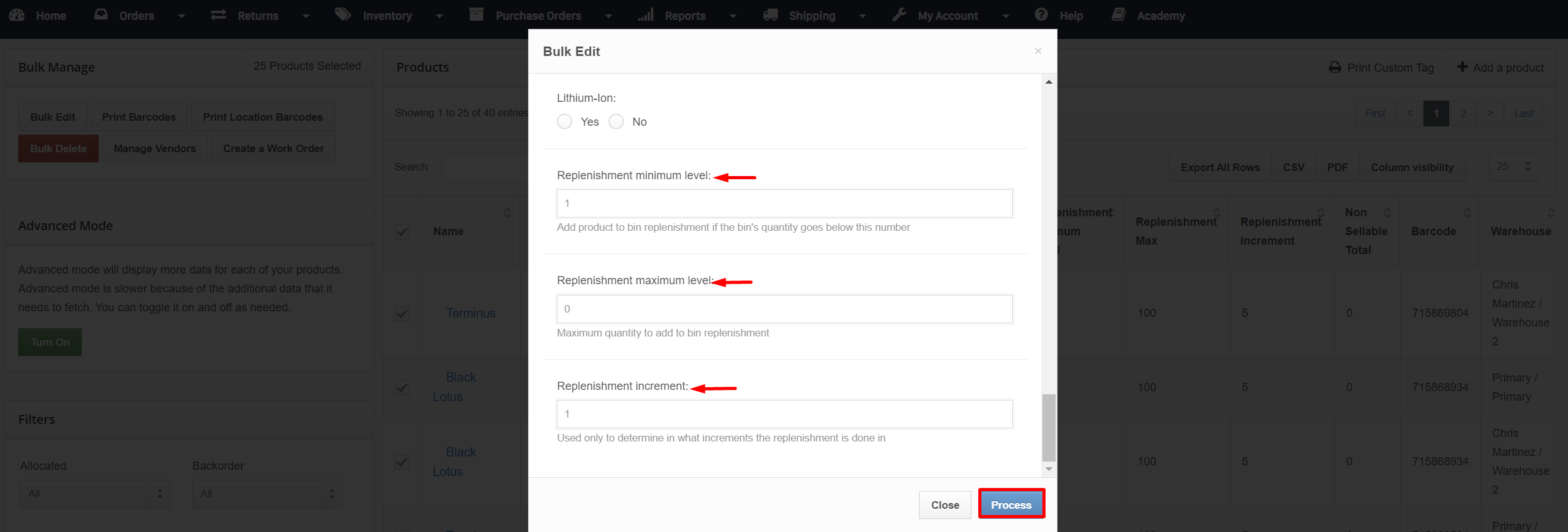Open the Help menu item
Viewport: 1568px width, 532px height.
pos(1071,16)
